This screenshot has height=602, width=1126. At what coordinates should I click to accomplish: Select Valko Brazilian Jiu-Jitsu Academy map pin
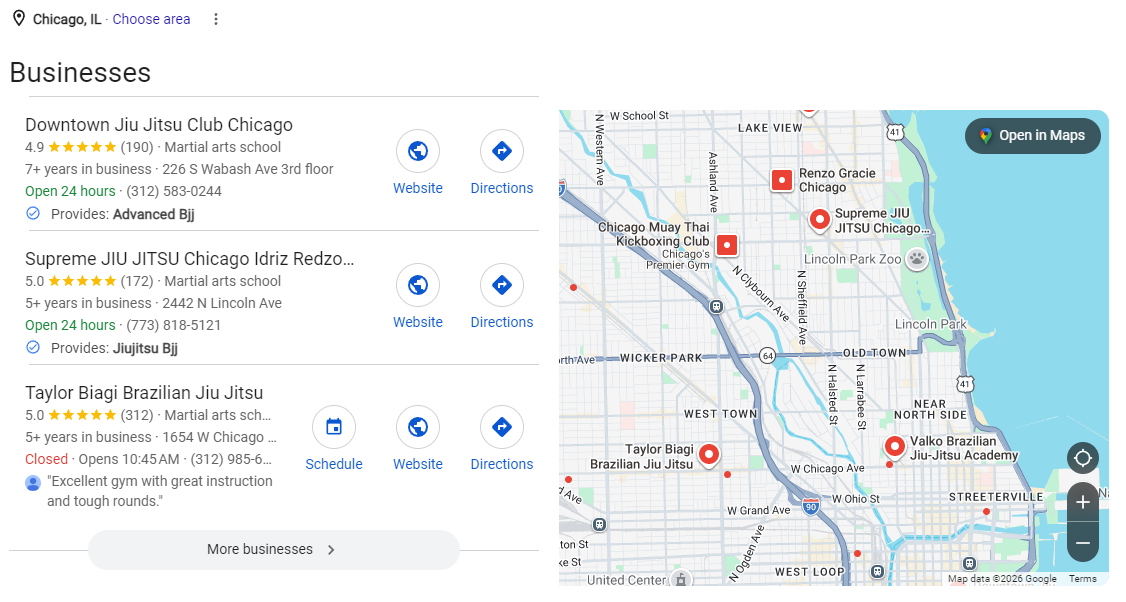894,448
